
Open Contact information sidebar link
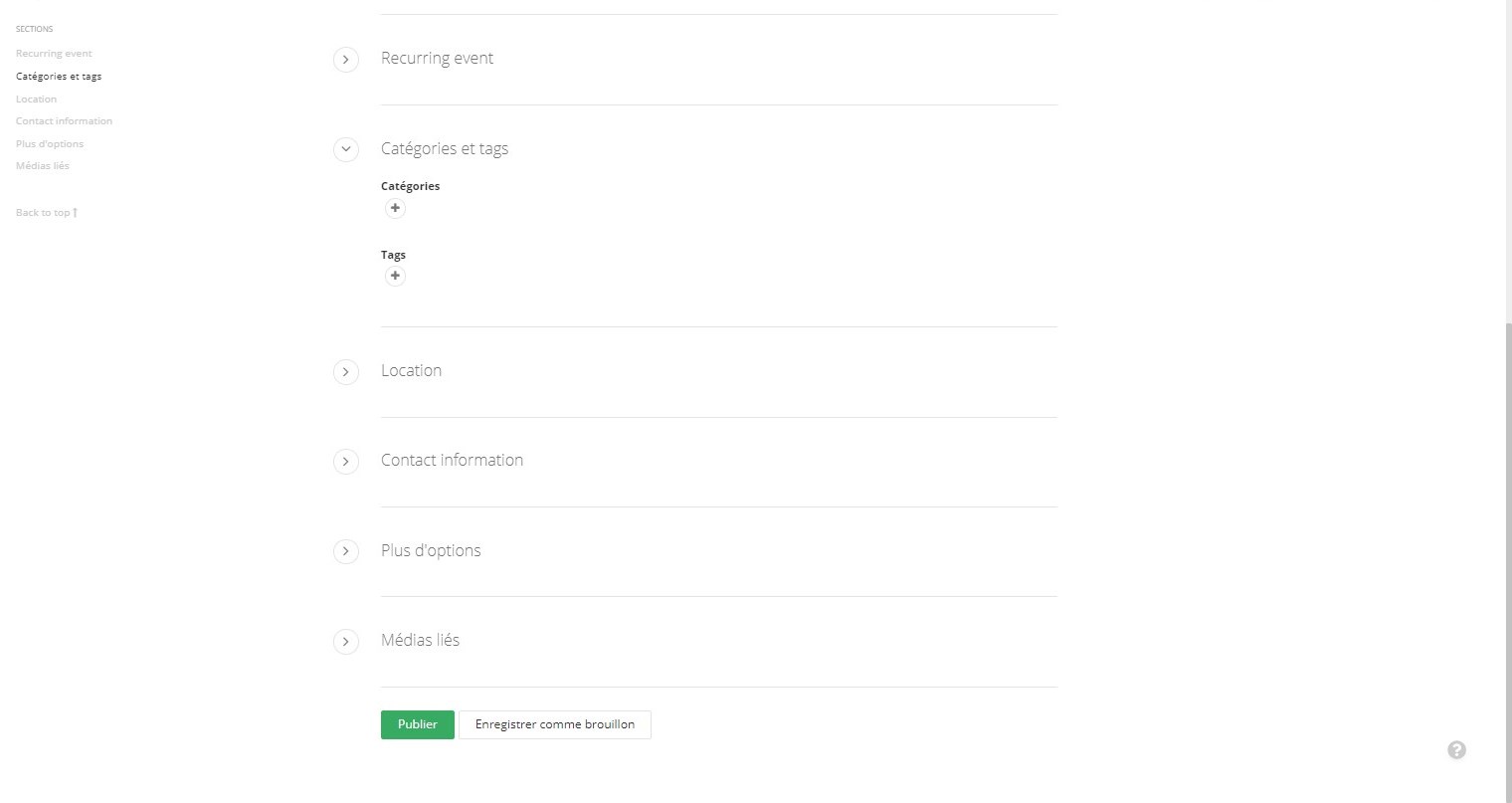click(x=64, y=121)
